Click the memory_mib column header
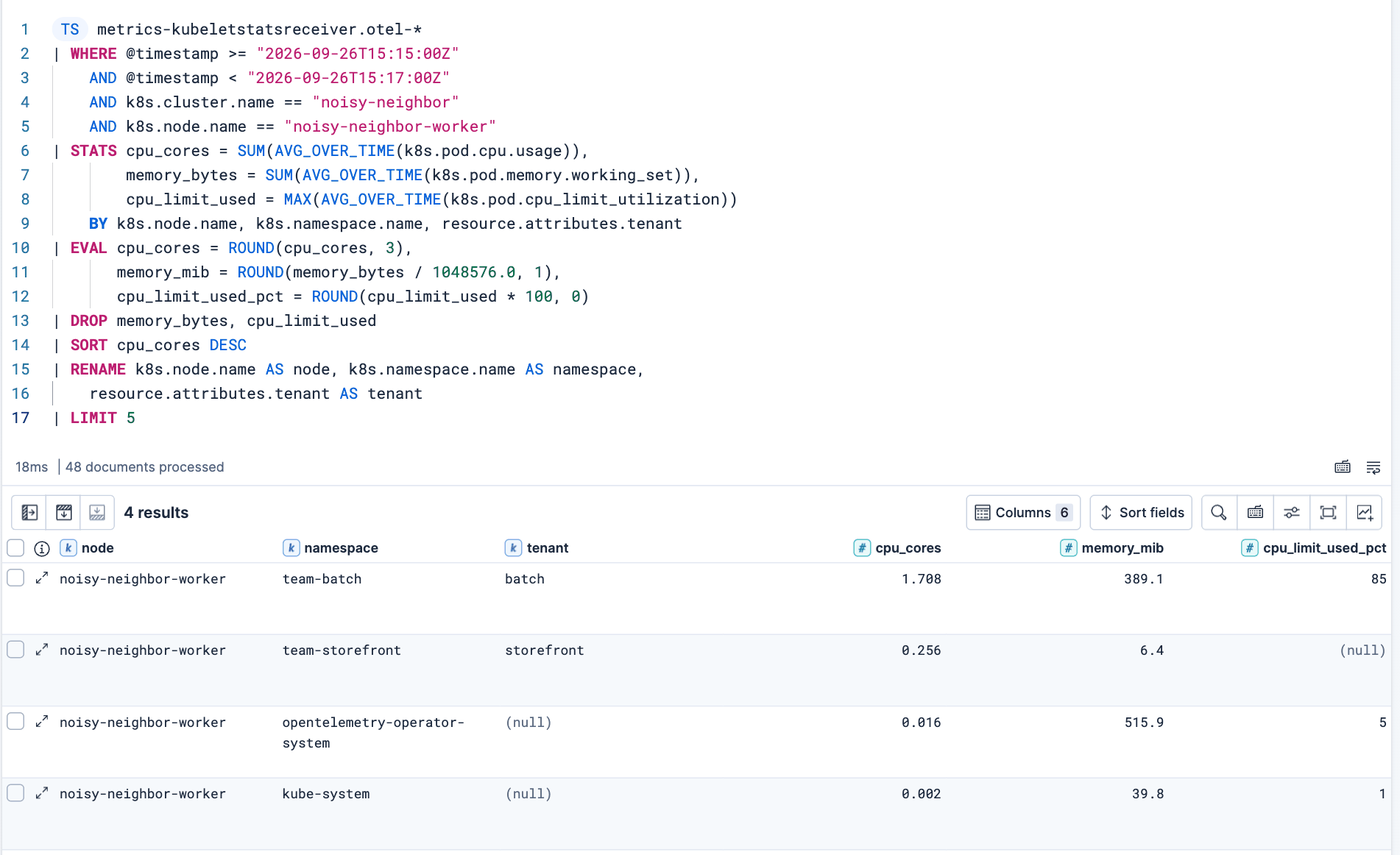 [1123, 548]
